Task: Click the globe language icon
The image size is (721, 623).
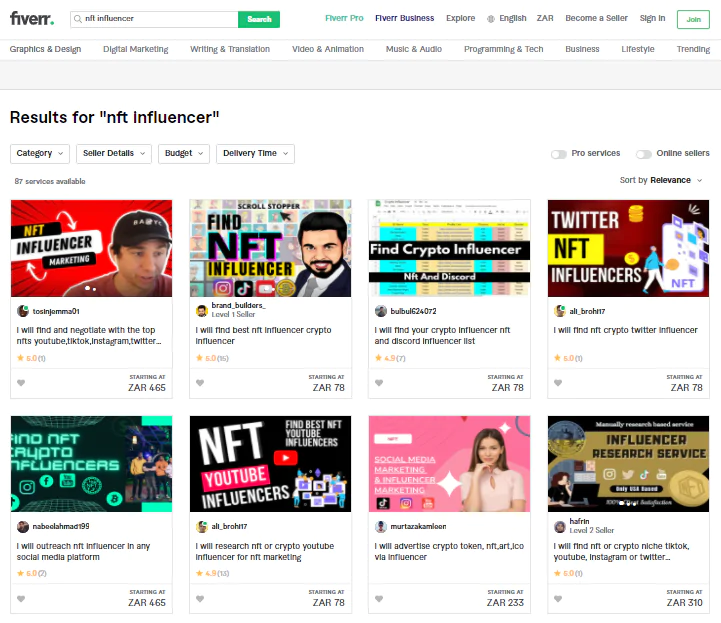Action: [491, 19]
